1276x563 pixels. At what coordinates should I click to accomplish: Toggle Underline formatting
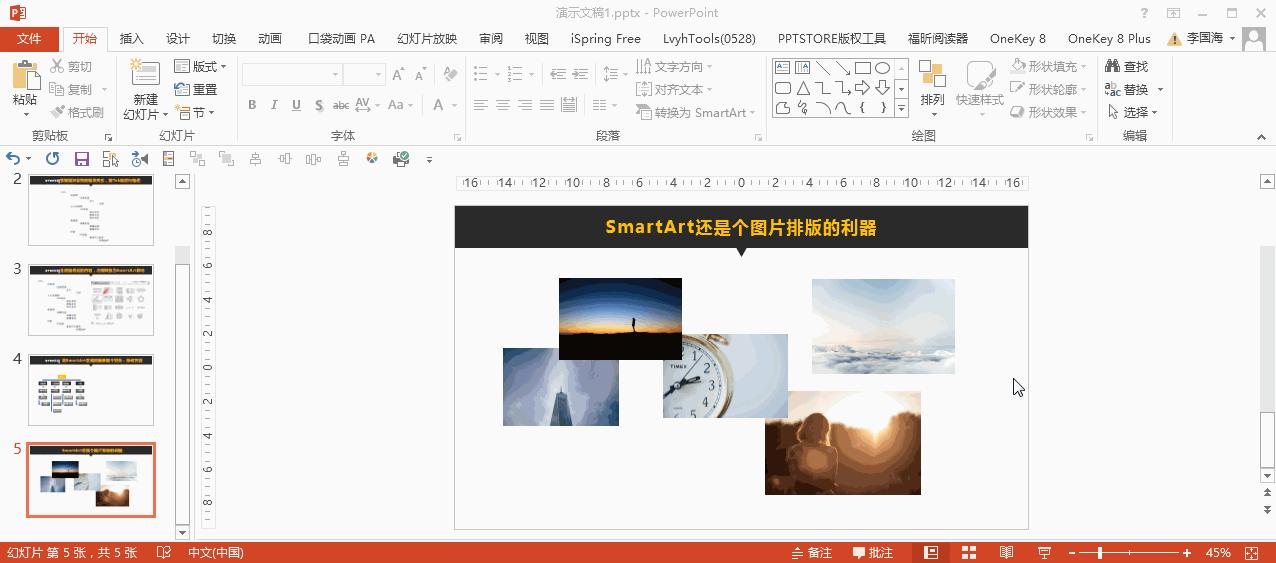tap(296, 105)
